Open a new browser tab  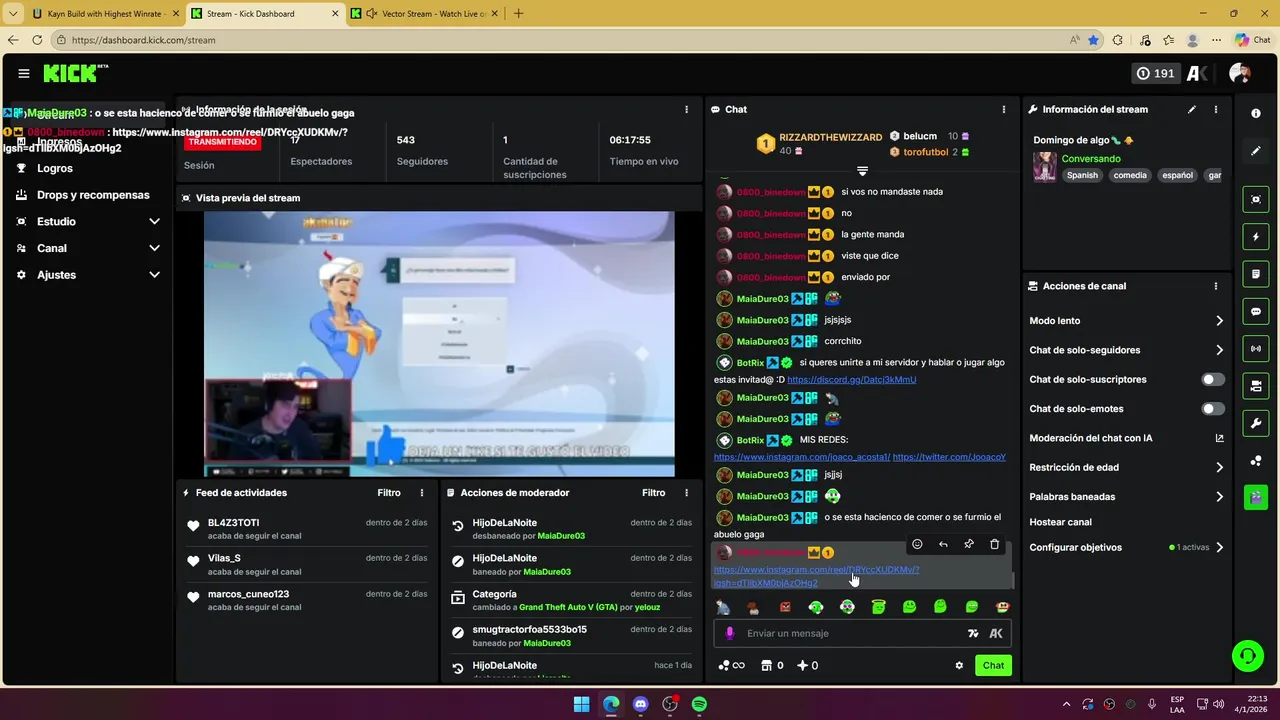pos(518,14)
